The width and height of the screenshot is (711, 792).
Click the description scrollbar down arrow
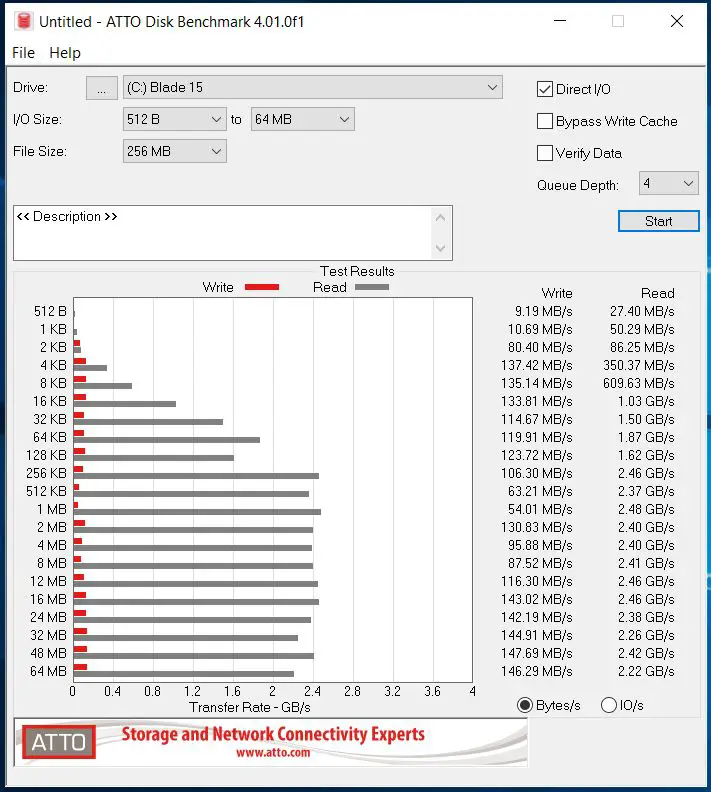[x=440, y=248]
